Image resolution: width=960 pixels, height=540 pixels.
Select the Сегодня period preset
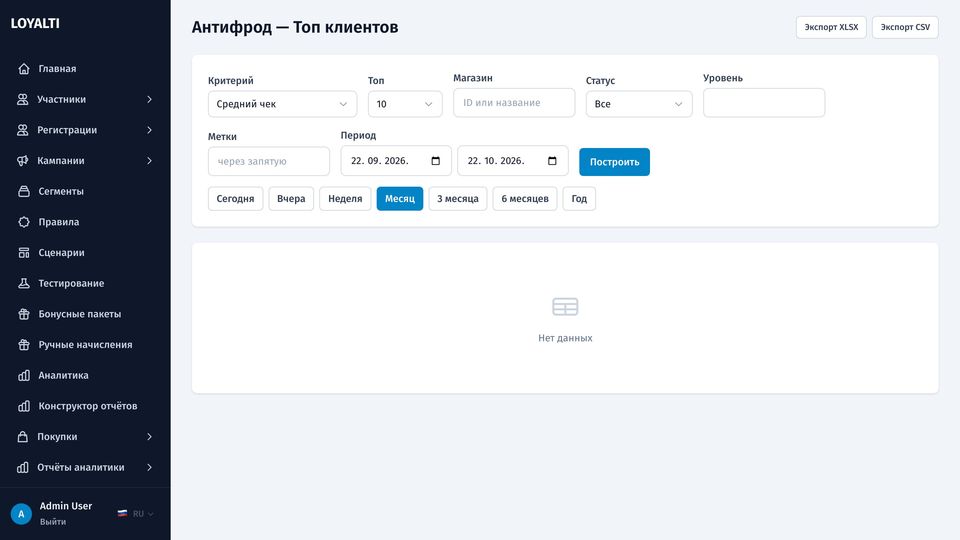click(235, 198)
